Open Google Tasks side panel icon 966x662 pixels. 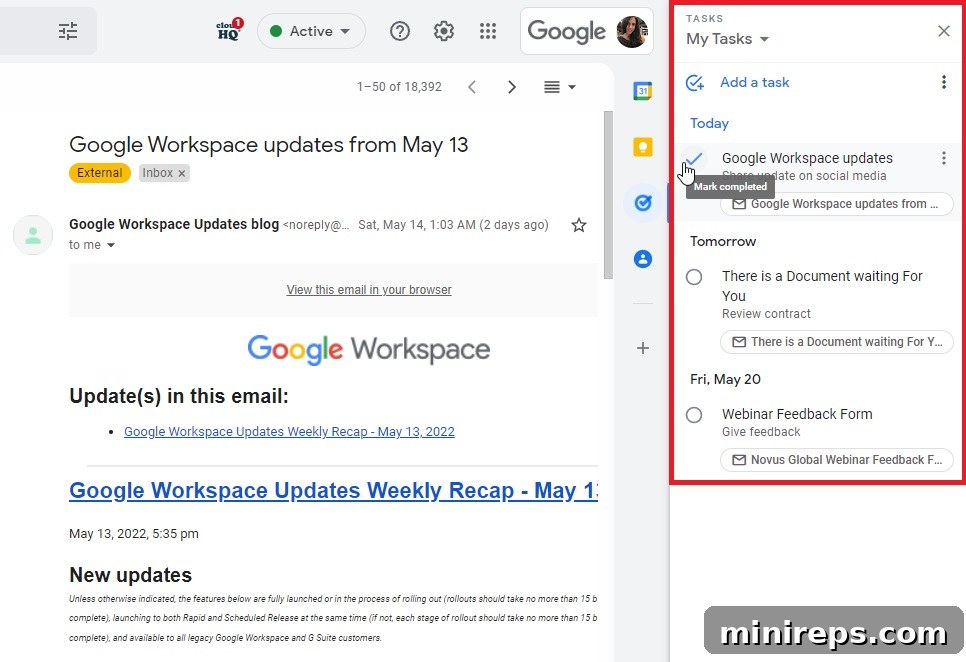(643, 203)
